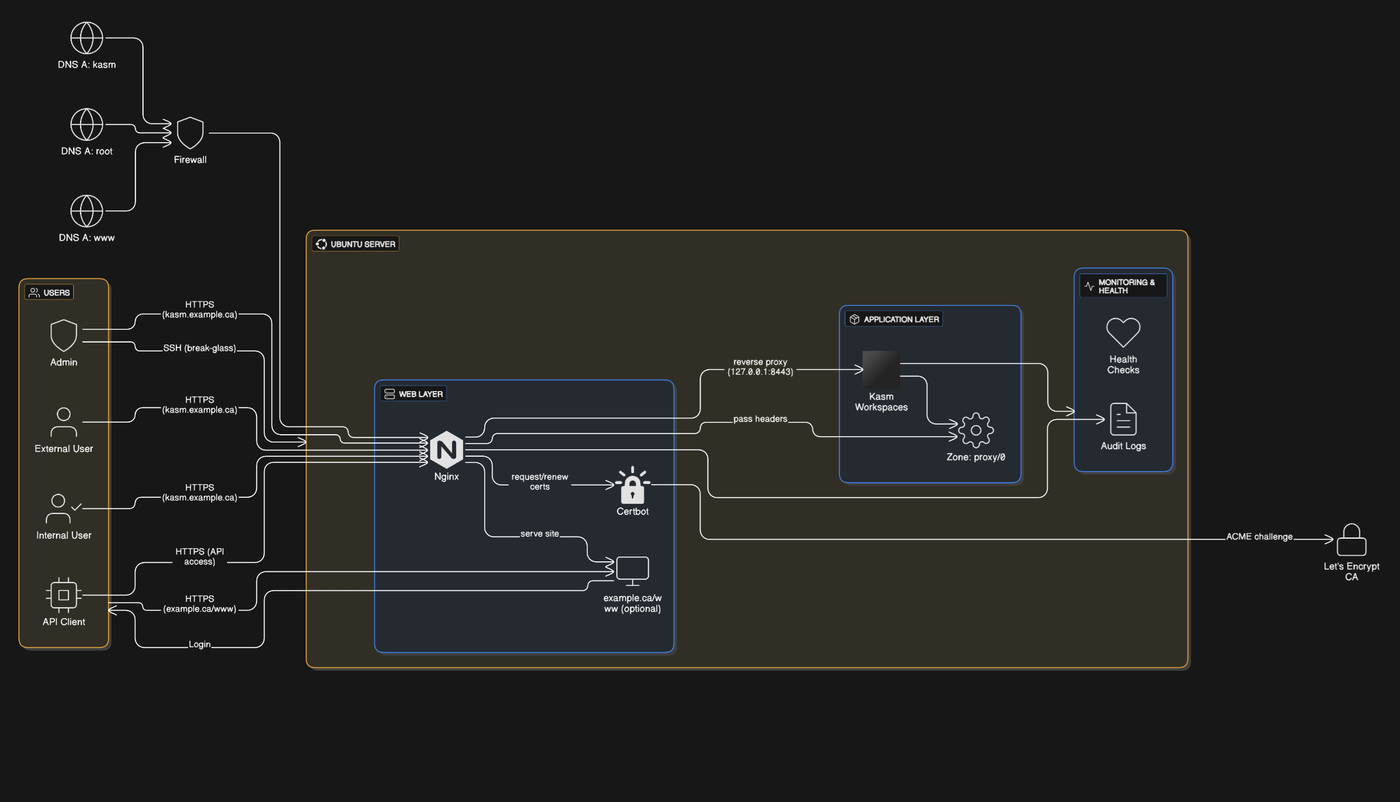This screenshot has width=1400, height=802.
Task: Select the APPLICATION LAYER title bar
Action: click(893, 318)
